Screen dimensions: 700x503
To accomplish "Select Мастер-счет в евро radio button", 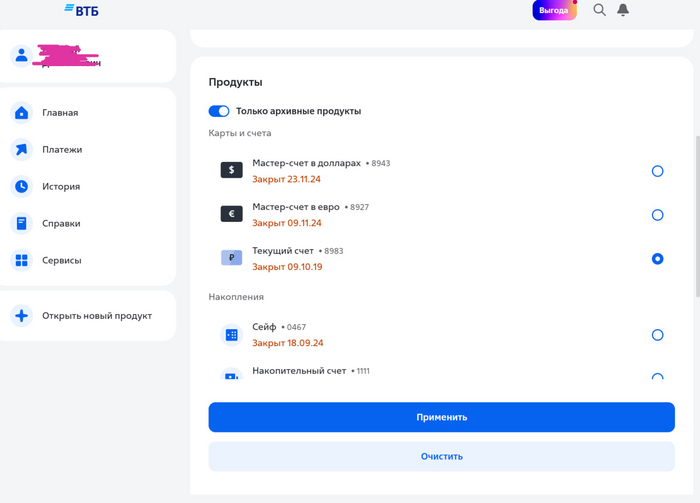I will pyautogui.click(x=657, y=215).
